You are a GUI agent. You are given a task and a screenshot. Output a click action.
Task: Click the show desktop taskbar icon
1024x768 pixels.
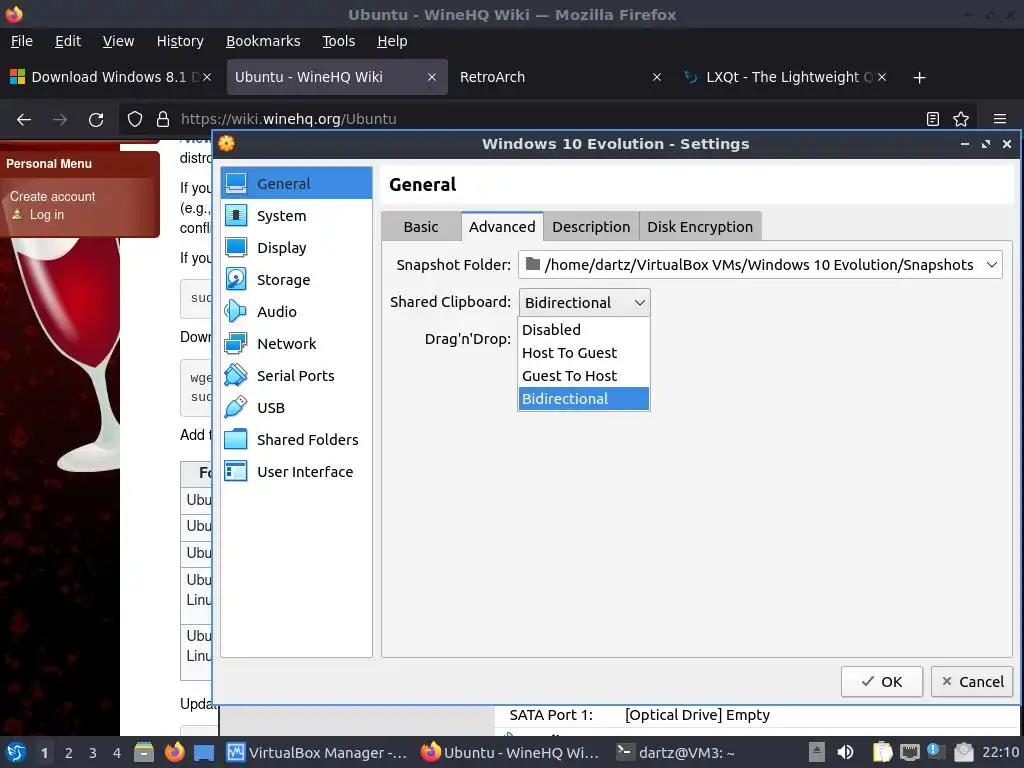coord(204,752)
